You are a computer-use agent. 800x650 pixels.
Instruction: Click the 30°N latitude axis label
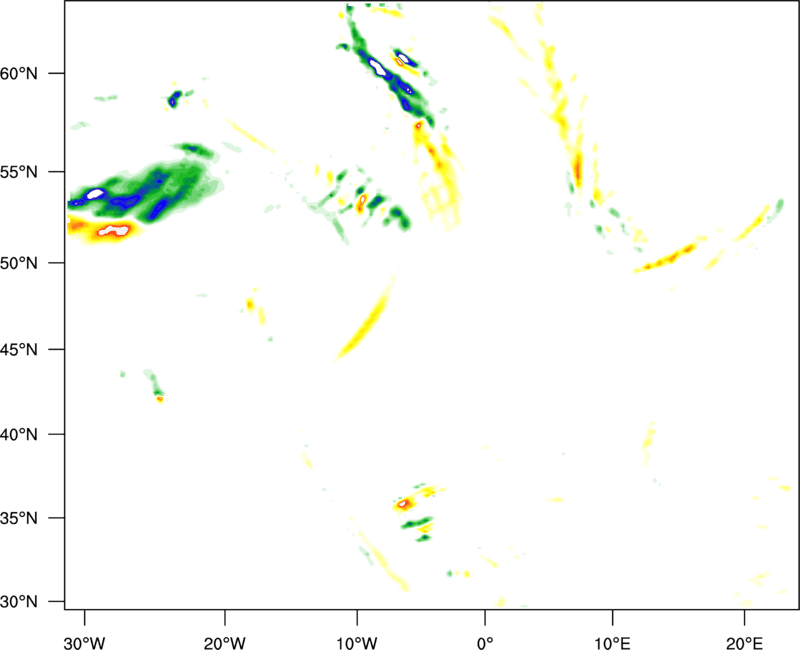point(19,602)
